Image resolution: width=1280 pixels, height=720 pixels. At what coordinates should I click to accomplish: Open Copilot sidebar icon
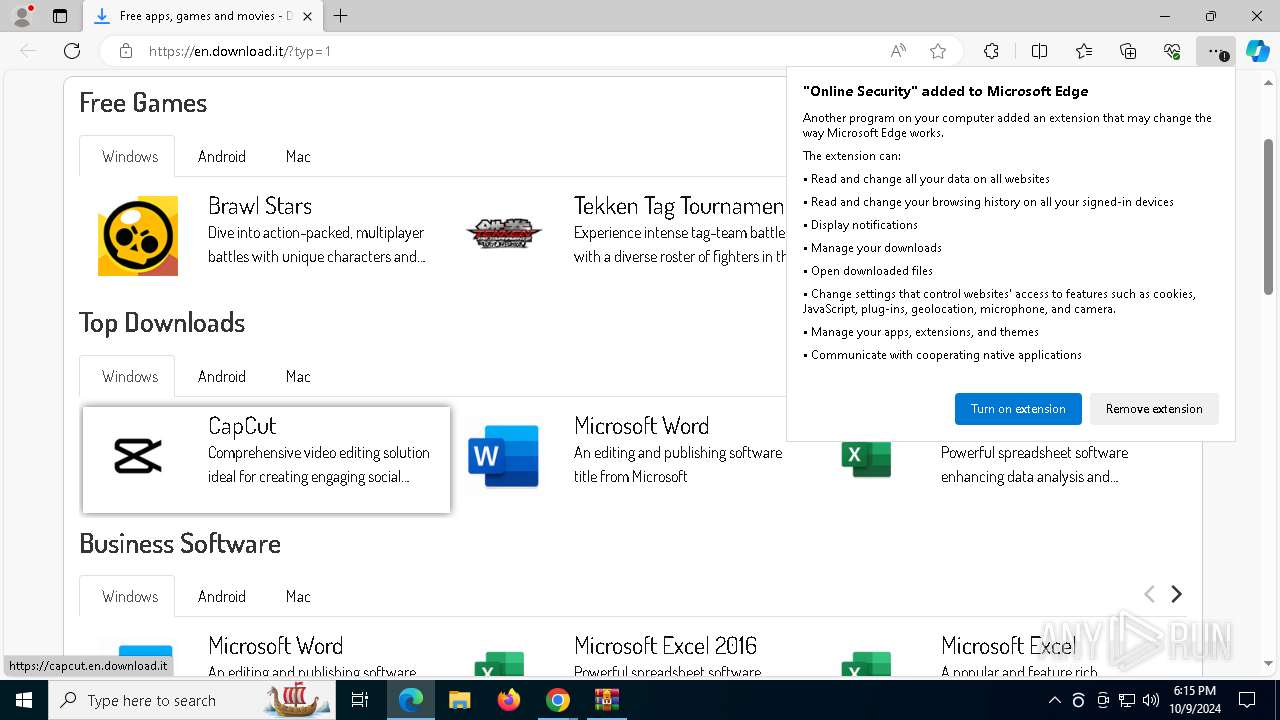[1257, 51]
